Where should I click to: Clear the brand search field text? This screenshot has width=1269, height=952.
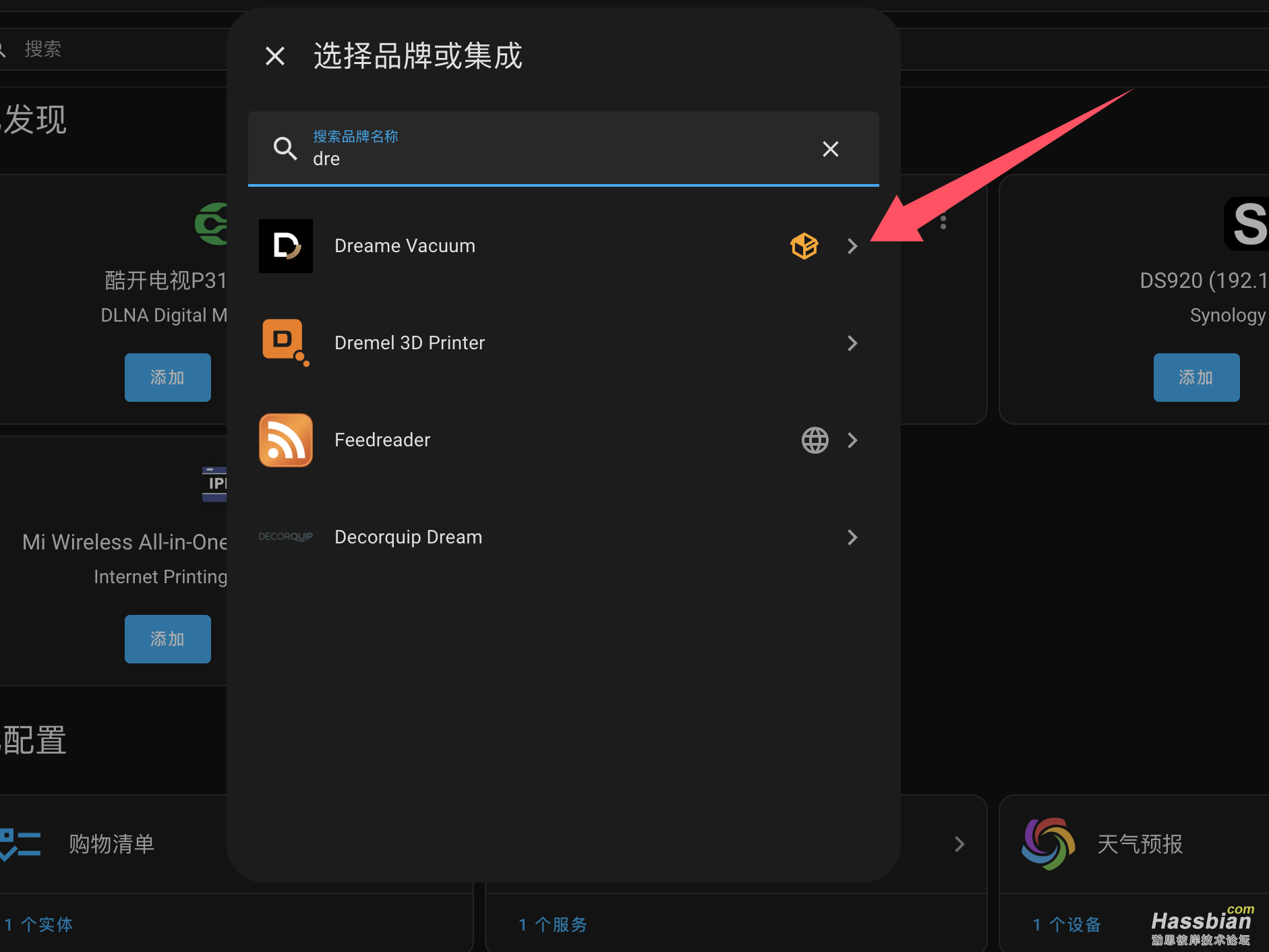click(x=831, y=149)
